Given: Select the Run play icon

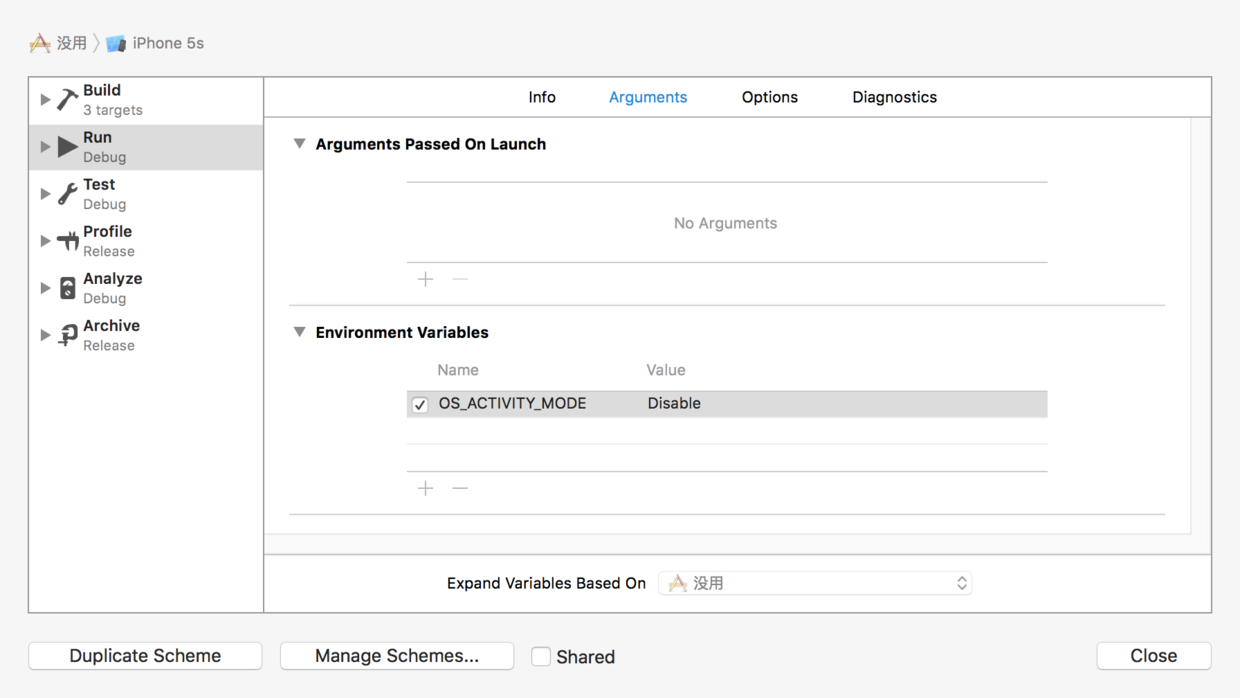Looking at the screenshot, I should click(67, 147).
